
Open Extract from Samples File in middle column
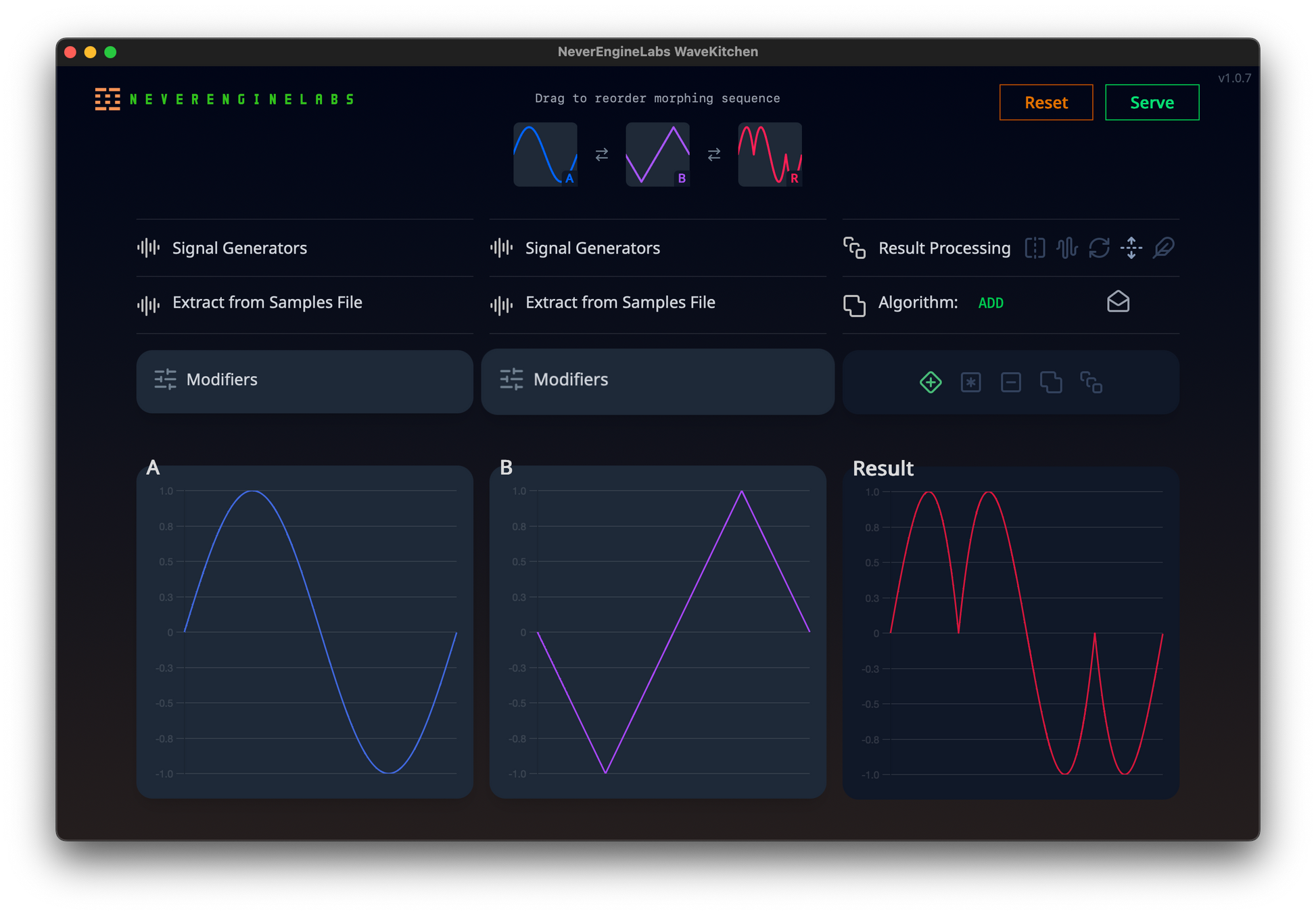[x=619, y=302]
